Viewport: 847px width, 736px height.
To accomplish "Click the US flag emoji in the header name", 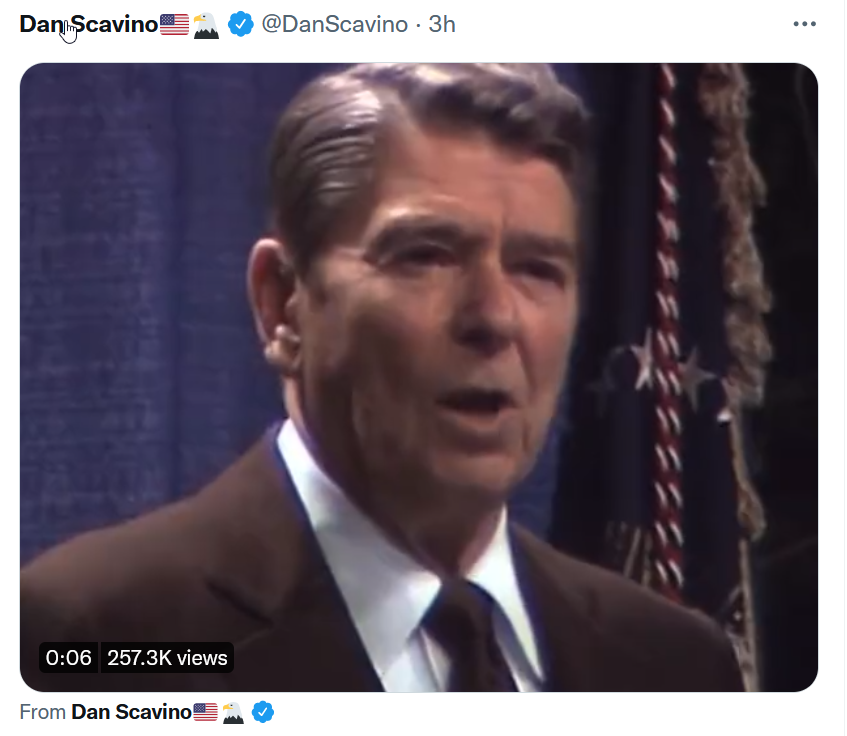I will pos(174,24).
